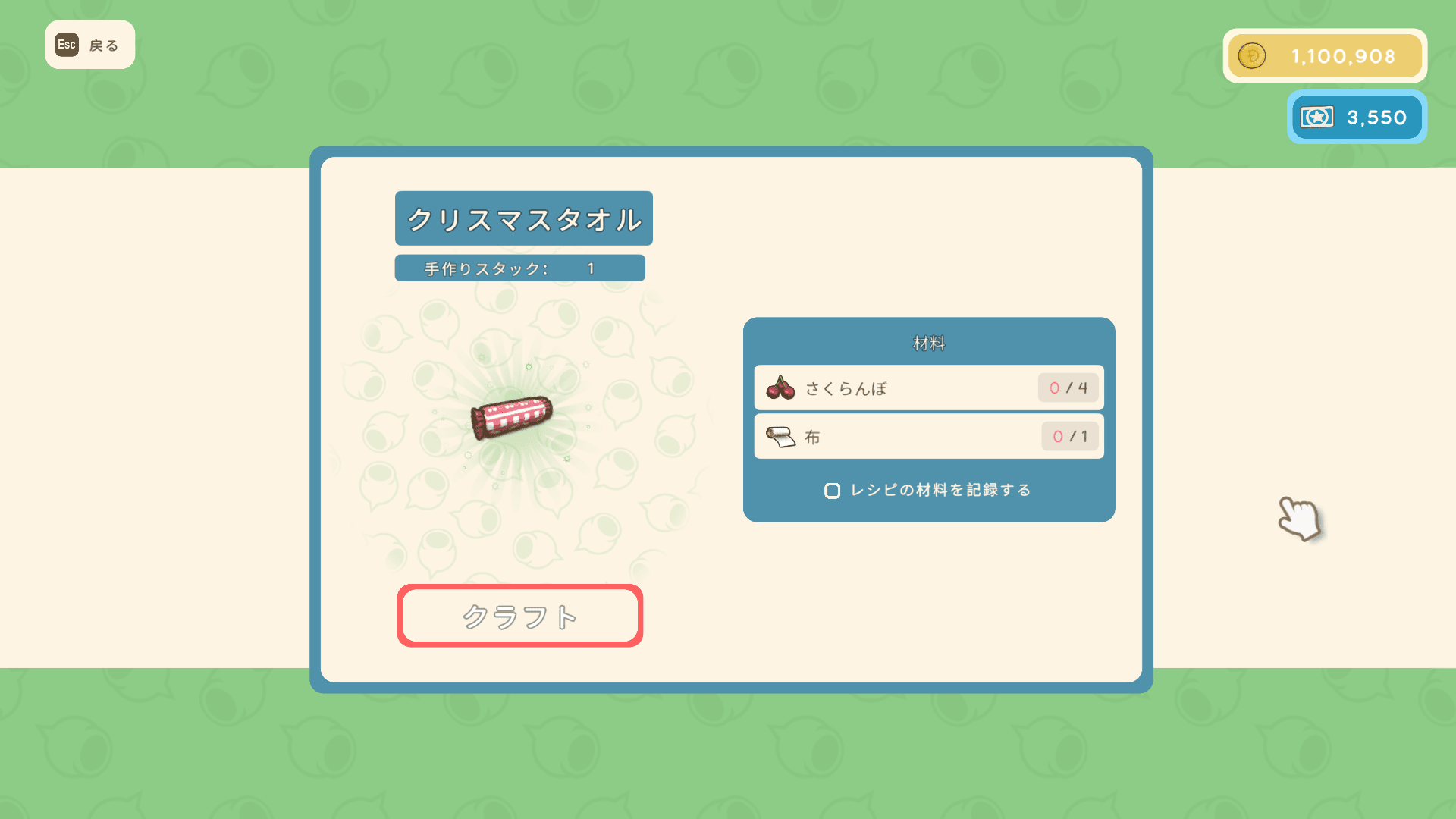Click the hand cursor icon
This screenshot has width=1456, height=819.
coord(1300,519)
